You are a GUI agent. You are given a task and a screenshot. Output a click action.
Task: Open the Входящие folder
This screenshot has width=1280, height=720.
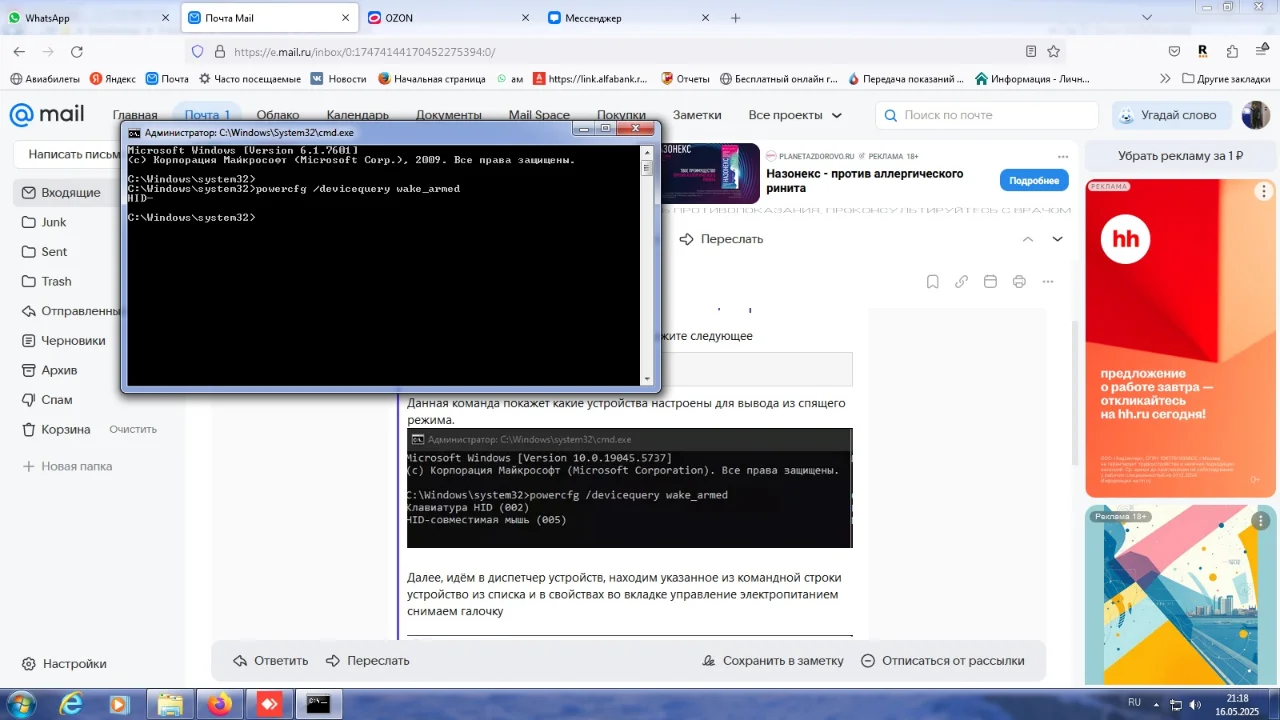pyautogui.click(x=70, y=192)
